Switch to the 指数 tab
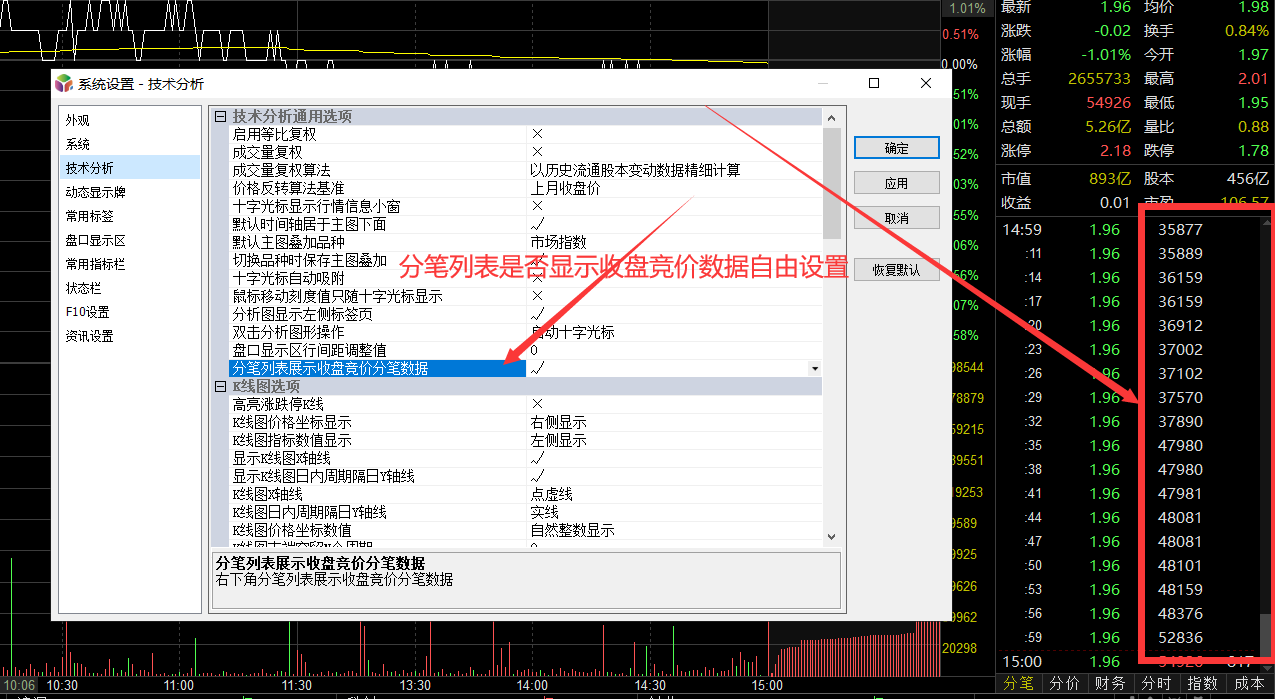This screenshot has width=1275, height=699. (x=1203, y=683)
